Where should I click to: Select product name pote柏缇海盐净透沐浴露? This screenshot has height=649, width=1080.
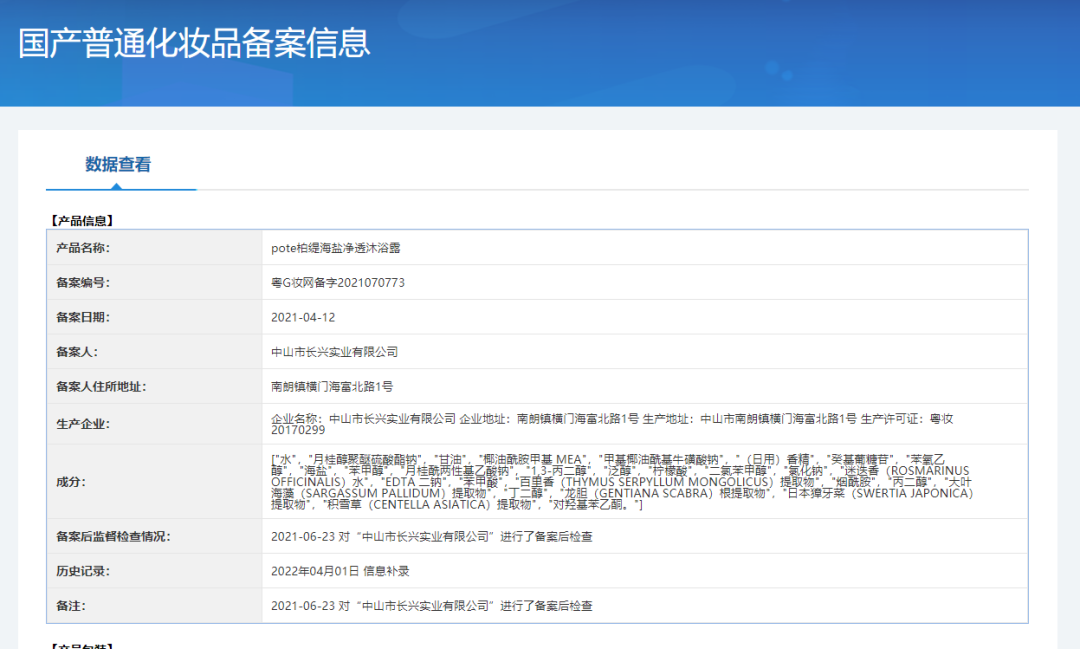click(x=335, y=248)
